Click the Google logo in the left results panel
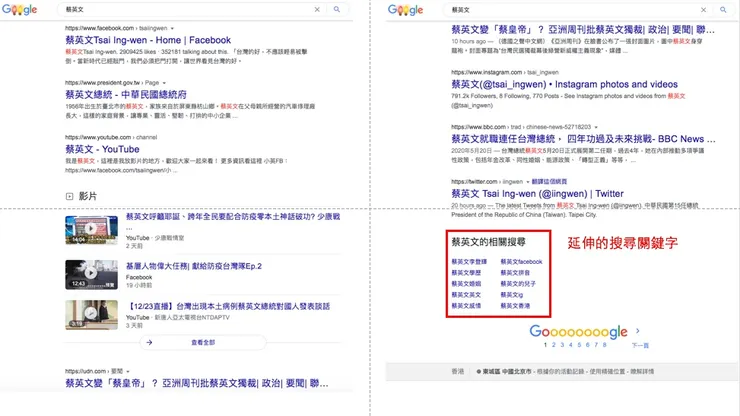This screenshot has width=740, height=416. click(x=19, y=9)
